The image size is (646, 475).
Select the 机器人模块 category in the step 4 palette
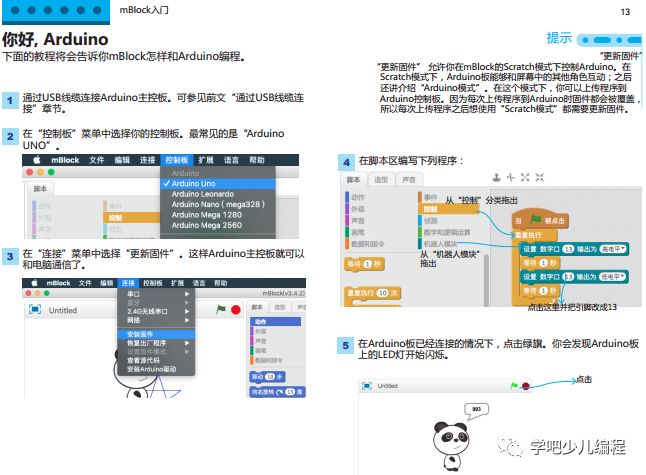[438, 244]
